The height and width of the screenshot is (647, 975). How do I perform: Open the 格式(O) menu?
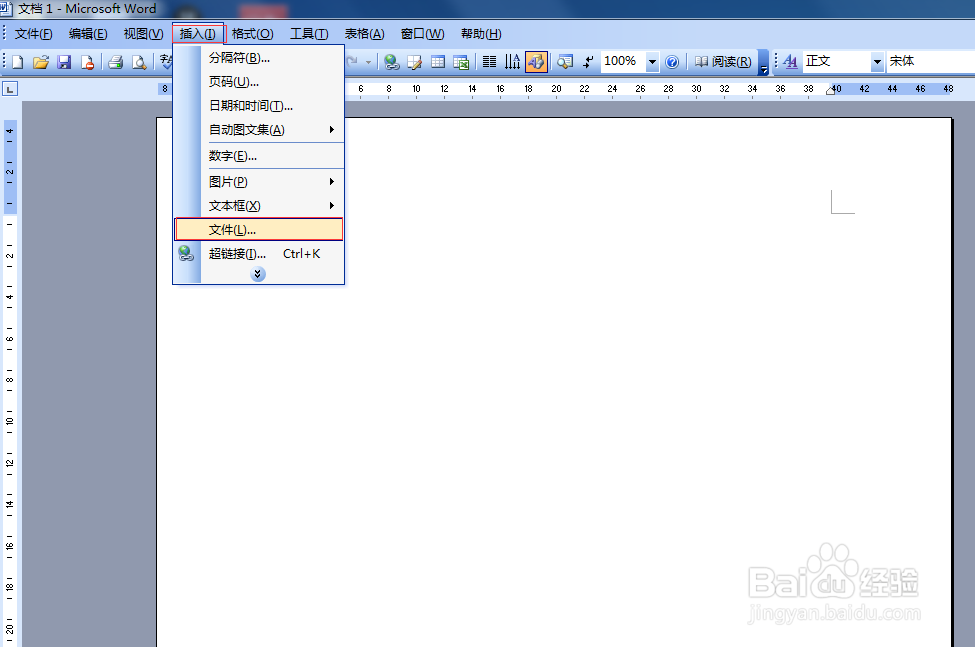click(252, 34)
